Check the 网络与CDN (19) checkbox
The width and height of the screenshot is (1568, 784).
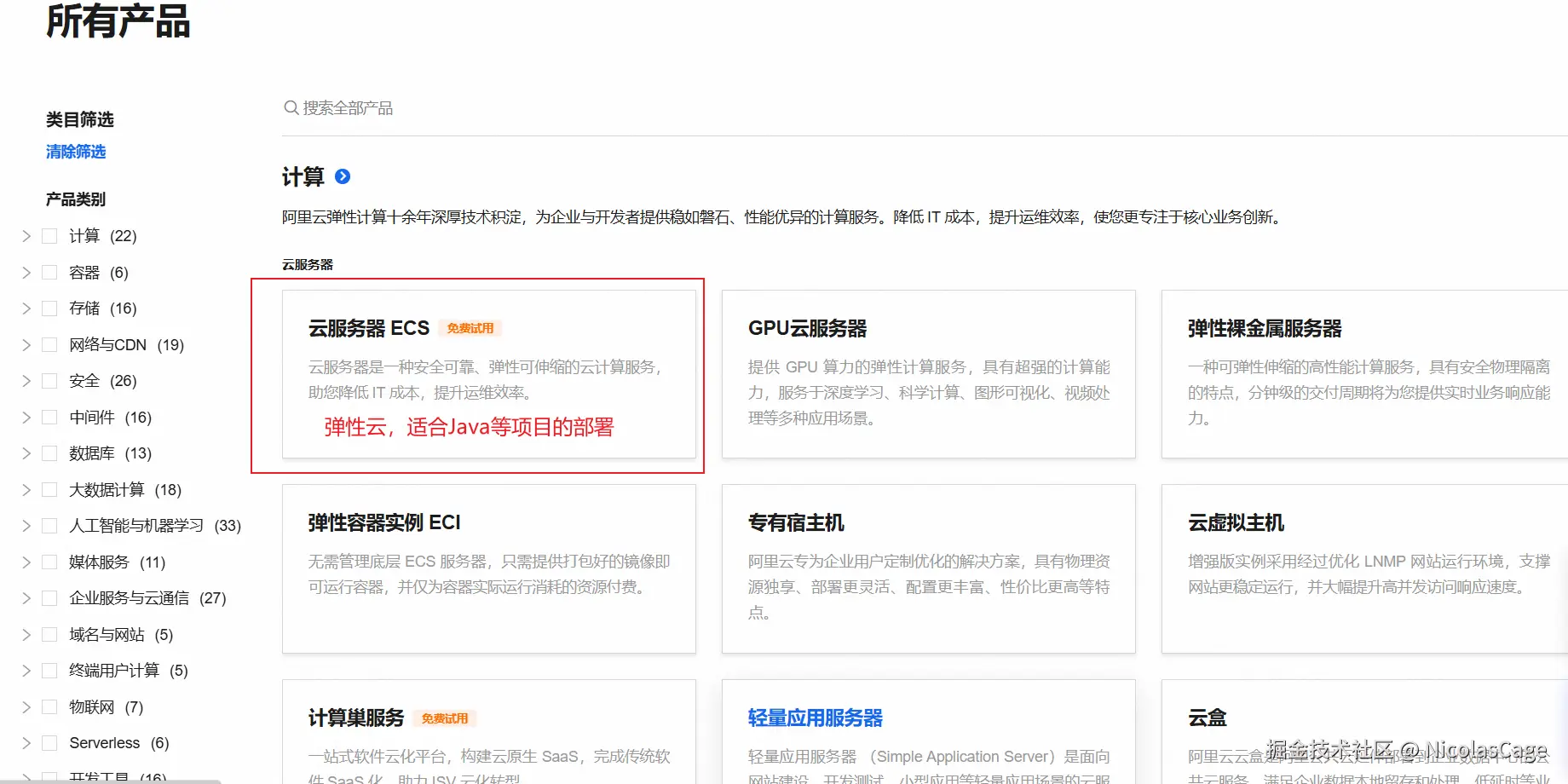pyautogui.click(x=49, y=345)
